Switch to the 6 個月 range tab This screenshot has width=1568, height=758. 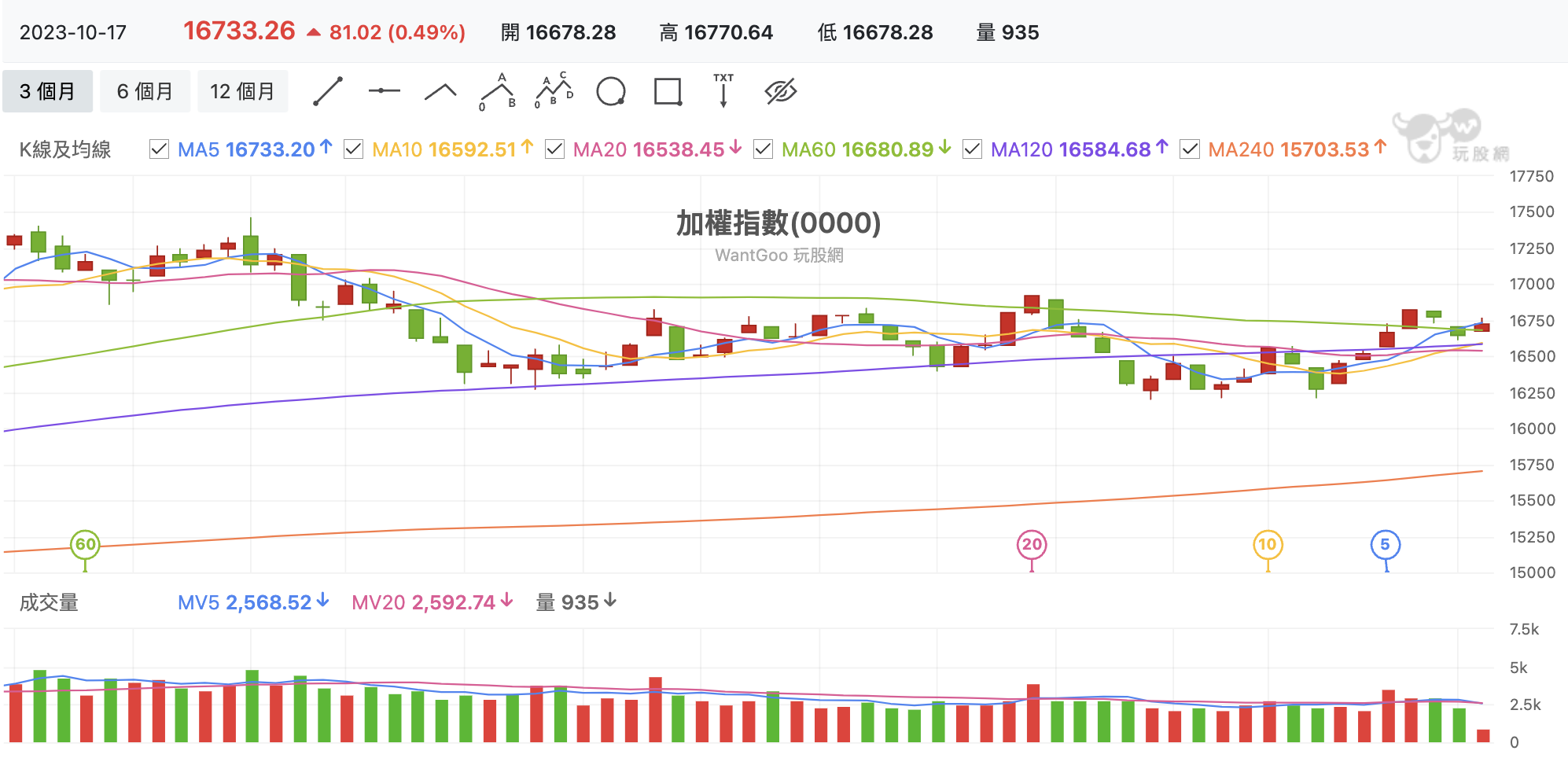coord(145,91)
